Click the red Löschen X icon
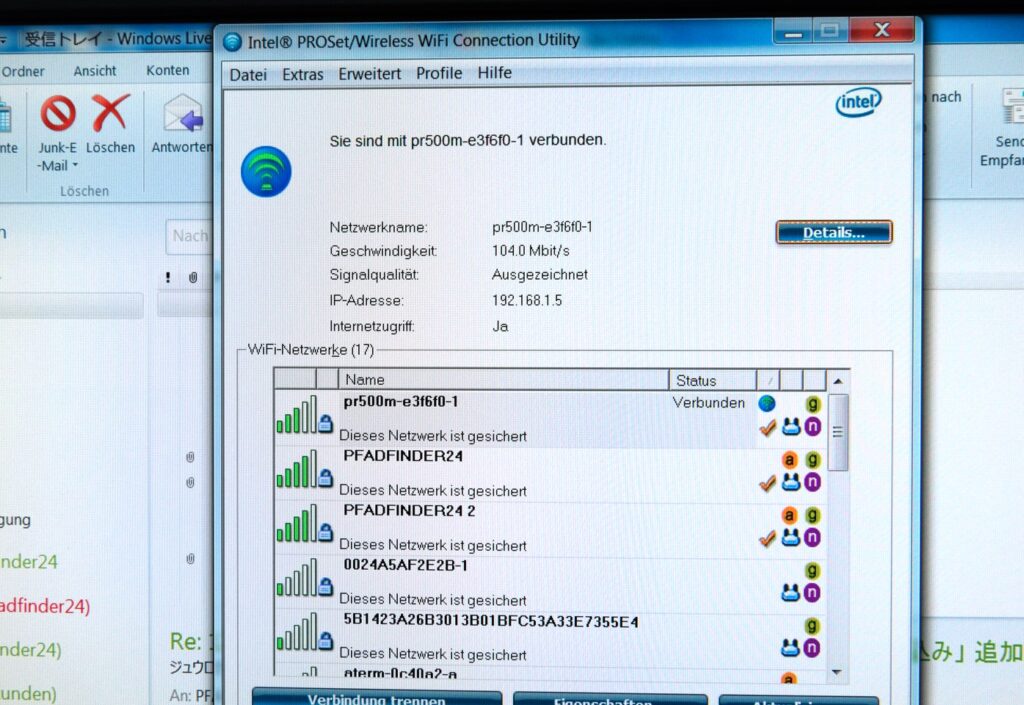The width and height of the screenshot is (1024, 705). (111, 113)
